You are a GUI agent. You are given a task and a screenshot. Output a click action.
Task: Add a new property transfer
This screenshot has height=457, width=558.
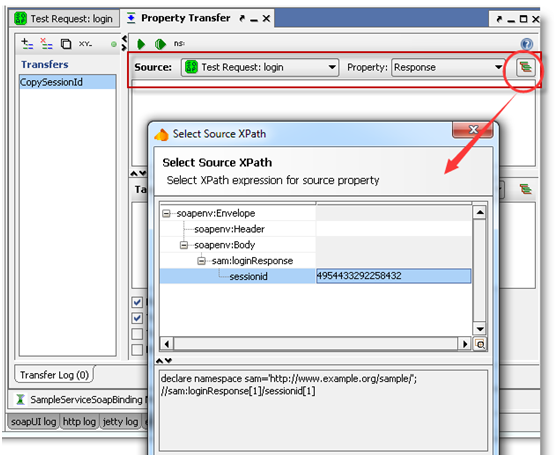tap(27, 44)
